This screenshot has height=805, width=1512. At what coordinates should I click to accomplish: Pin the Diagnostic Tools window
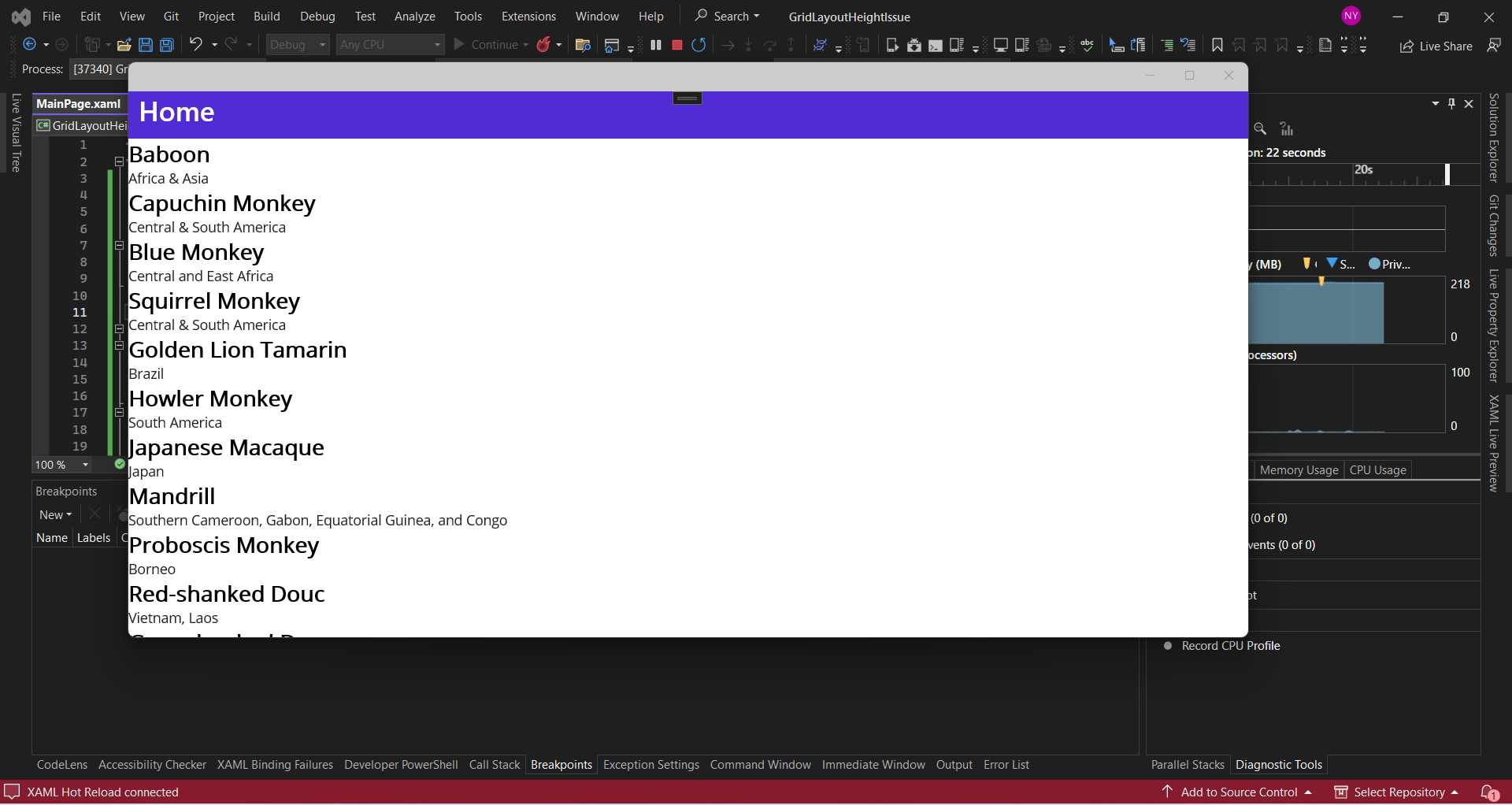point(1451,103)
